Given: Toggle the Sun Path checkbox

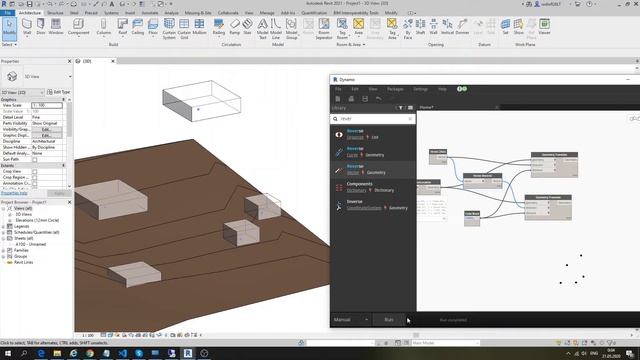Looking at the screenshot, I should 35,160.
